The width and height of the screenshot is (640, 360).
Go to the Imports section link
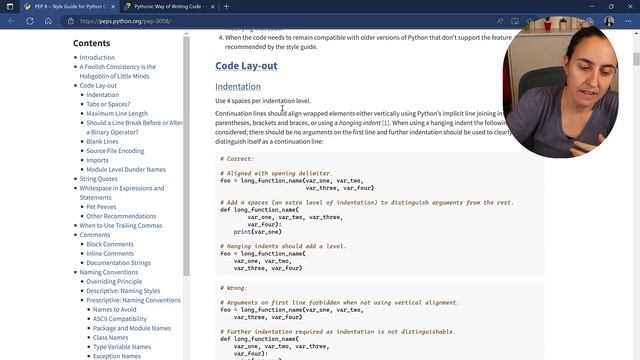[x=97, y=160]
